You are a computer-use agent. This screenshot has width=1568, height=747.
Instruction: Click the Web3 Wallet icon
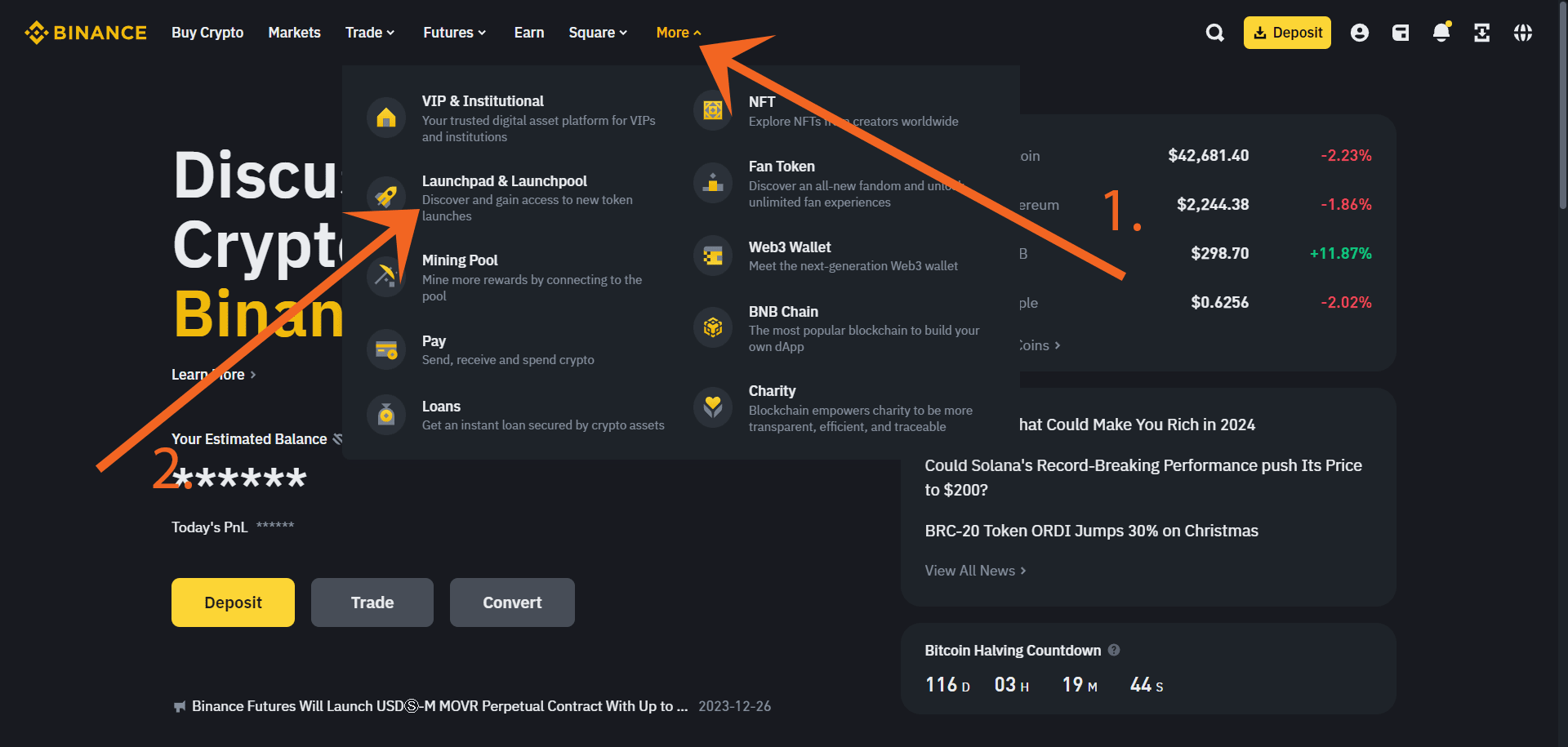712,255
